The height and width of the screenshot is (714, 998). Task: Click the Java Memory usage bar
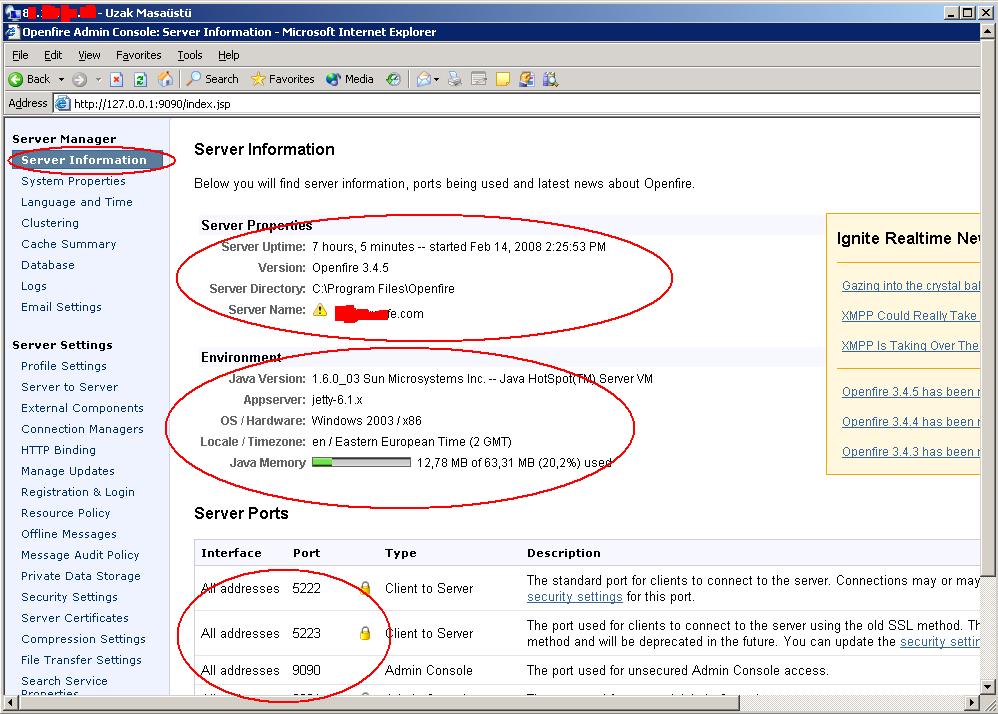pos(362,463)
